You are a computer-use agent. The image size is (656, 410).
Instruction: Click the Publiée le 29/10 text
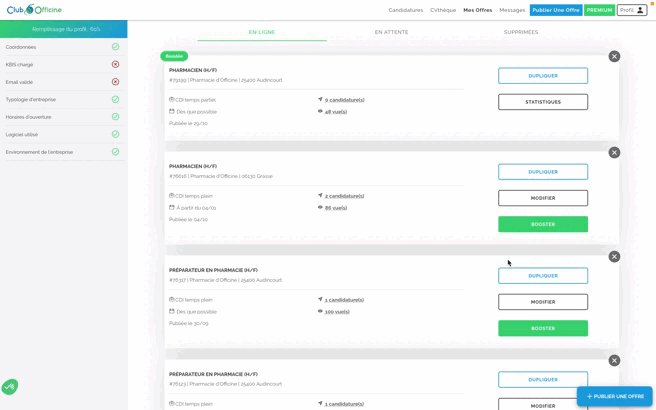pos(188,123)
